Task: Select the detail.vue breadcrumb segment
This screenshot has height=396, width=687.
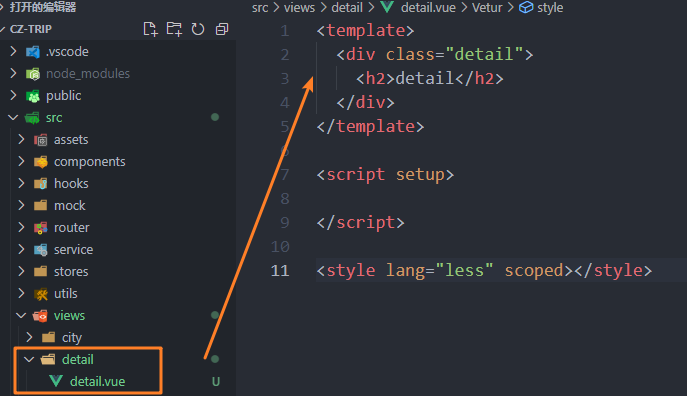Action: pos(428,7)
